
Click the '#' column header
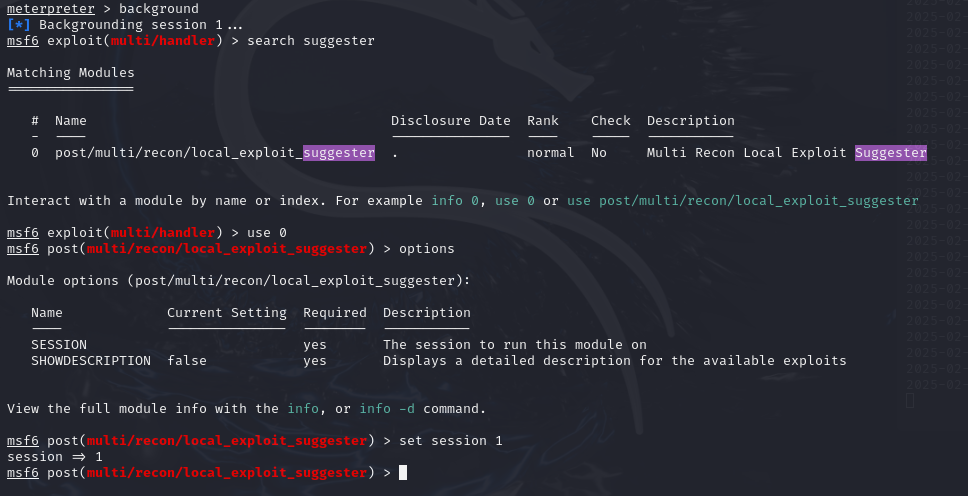click(x=35, y=120)
